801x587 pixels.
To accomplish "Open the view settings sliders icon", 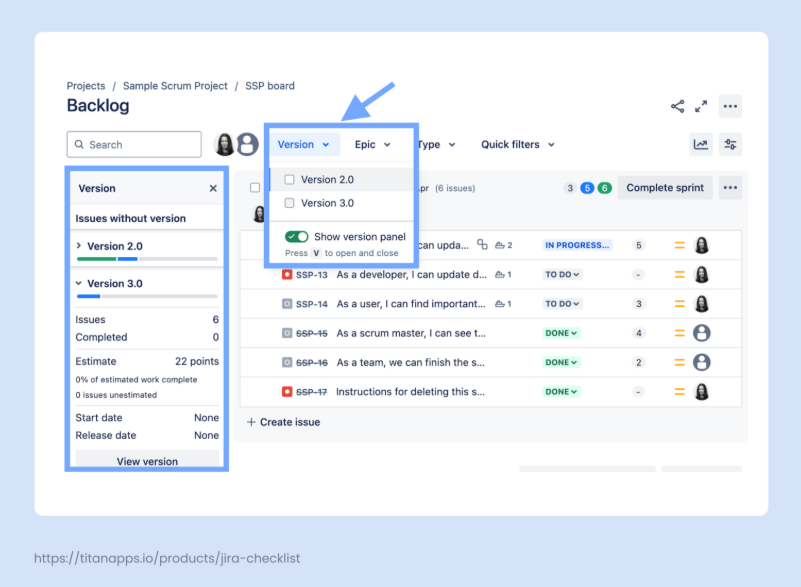I will pos(730,145).
